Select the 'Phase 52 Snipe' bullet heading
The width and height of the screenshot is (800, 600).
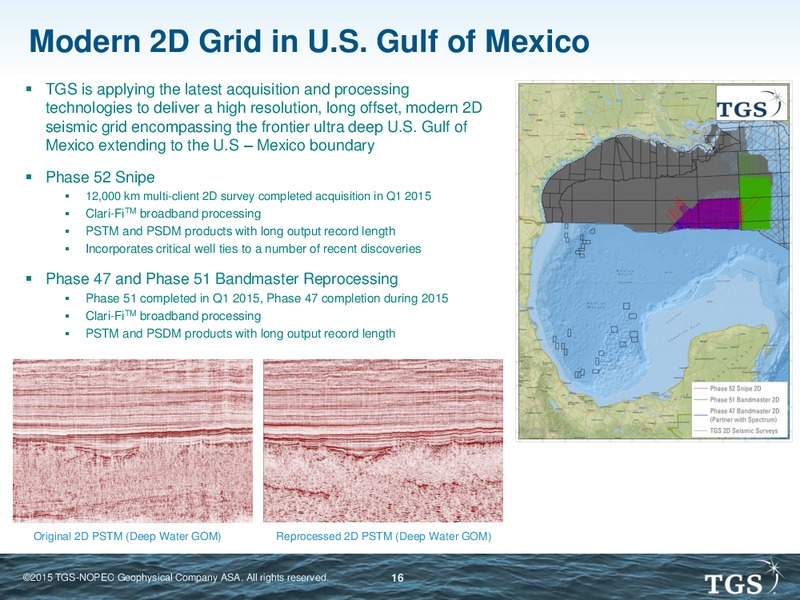(100, 177)
